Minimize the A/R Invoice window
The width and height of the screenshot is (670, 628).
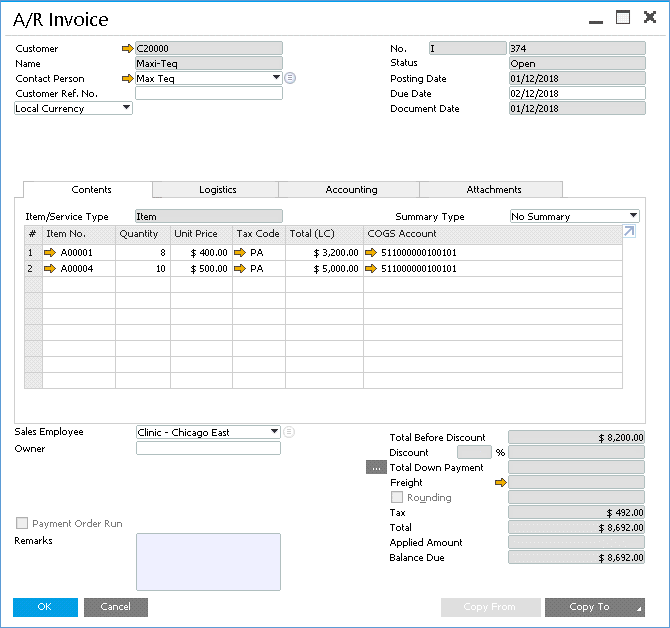[596, 22]
